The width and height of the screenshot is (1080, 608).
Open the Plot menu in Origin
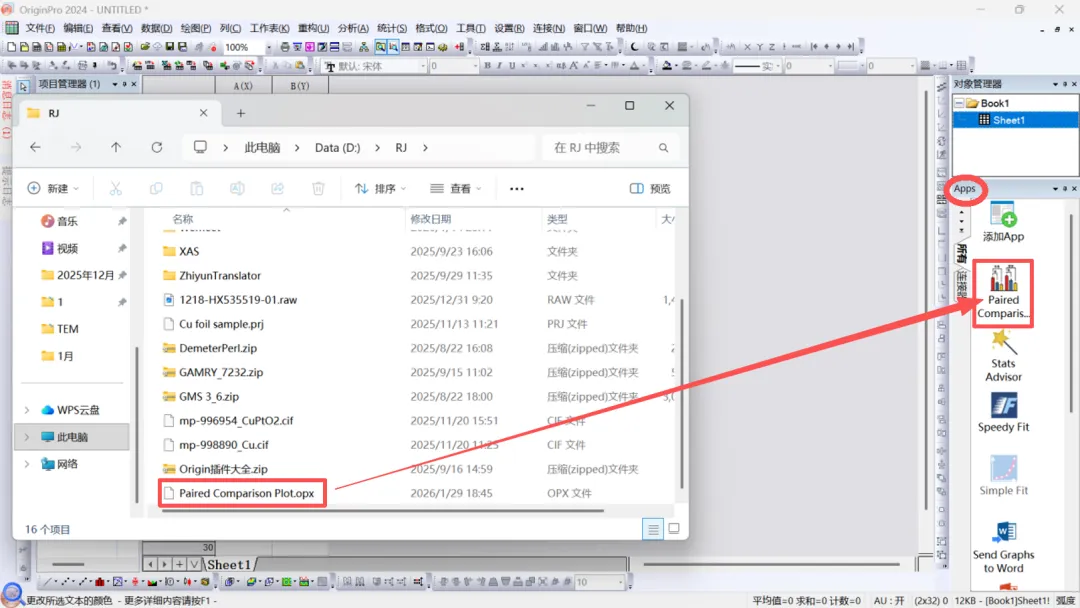[x=196, y=28]
